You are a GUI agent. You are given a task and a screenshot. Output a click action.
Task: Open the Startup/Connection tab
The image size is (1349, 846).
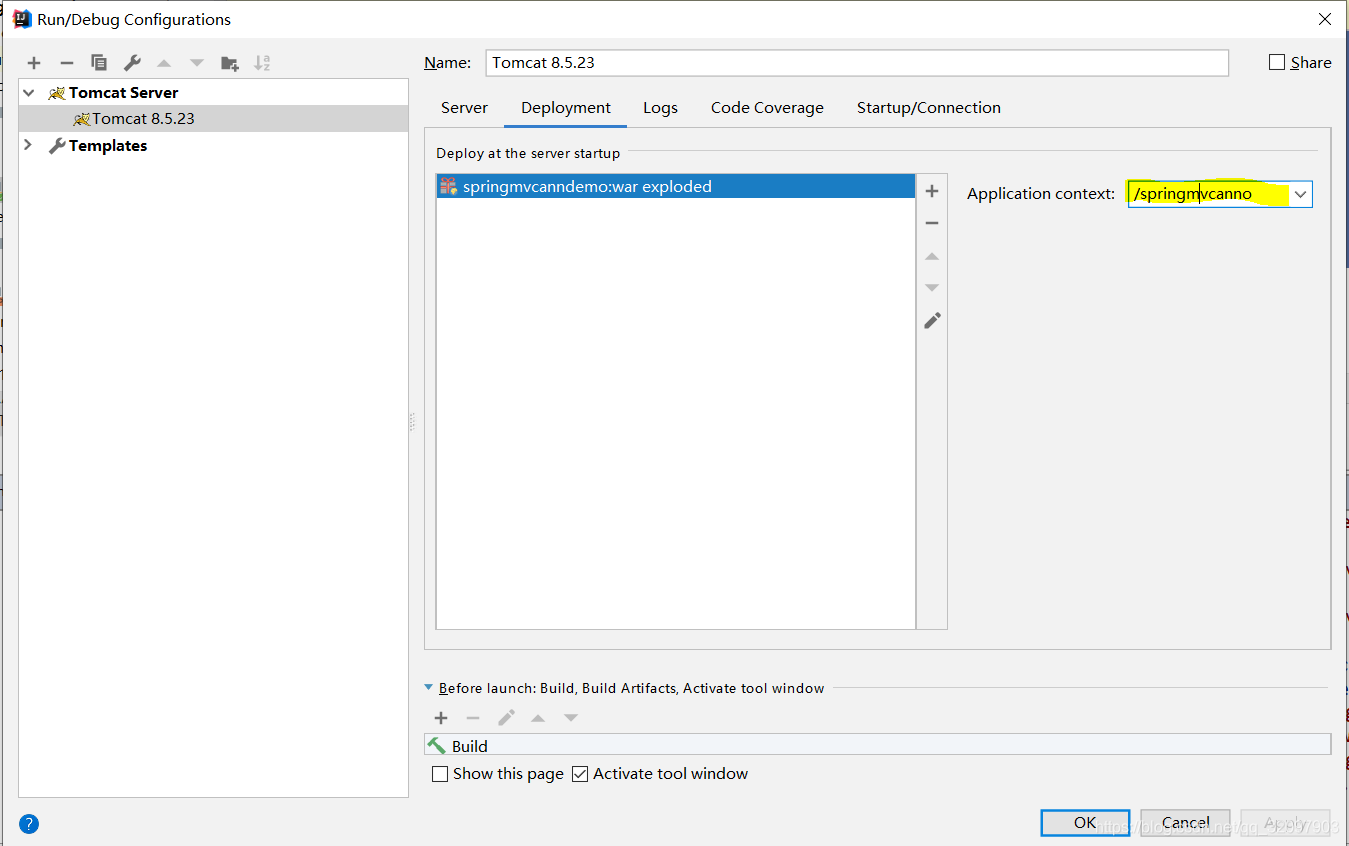click(x=929, y=108)
